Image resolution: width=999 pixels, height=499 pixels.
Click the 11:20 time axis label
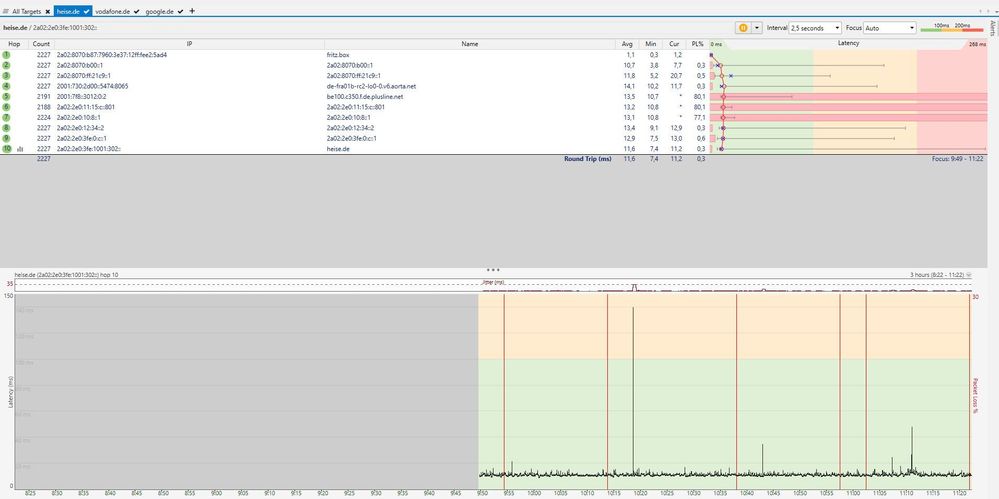[x=958, y=493]
